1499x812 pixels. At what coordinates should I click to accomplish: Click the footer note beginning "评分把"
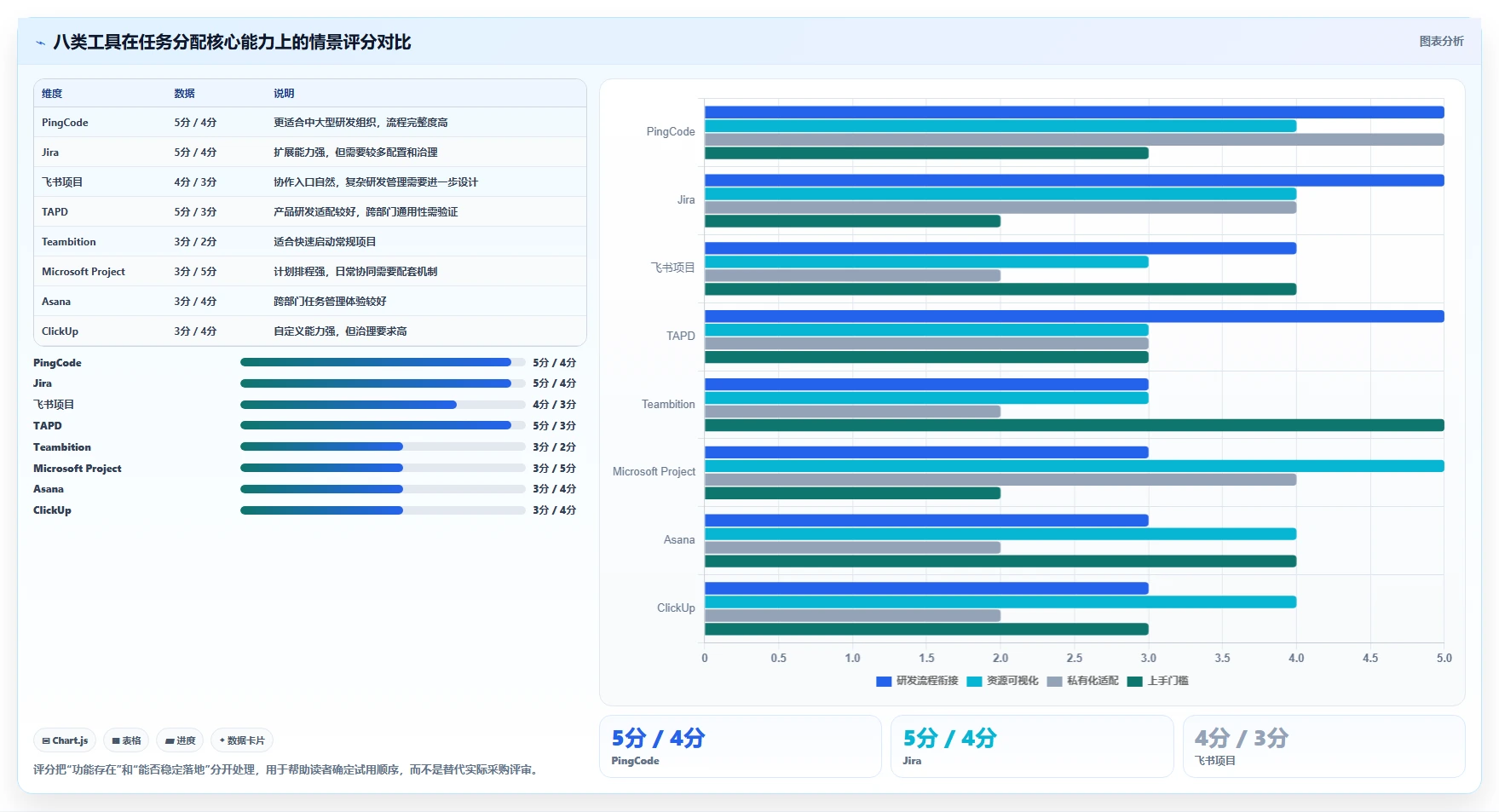pyautogui.click(x=287, y=770)
